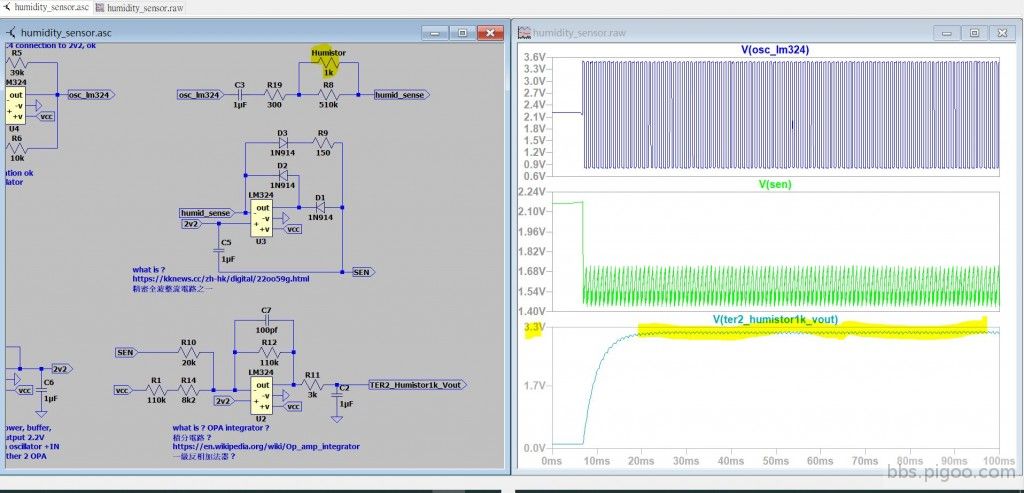The image size is (1024, 493).
Task: Select the D3 diode symbol
Action: tap(282, 142)
